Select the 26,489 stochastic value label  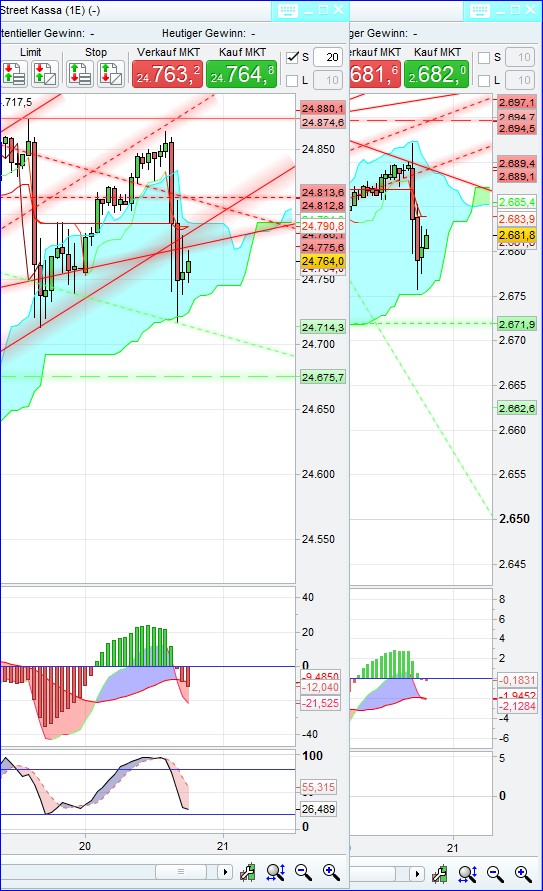(x=318, y=809)
